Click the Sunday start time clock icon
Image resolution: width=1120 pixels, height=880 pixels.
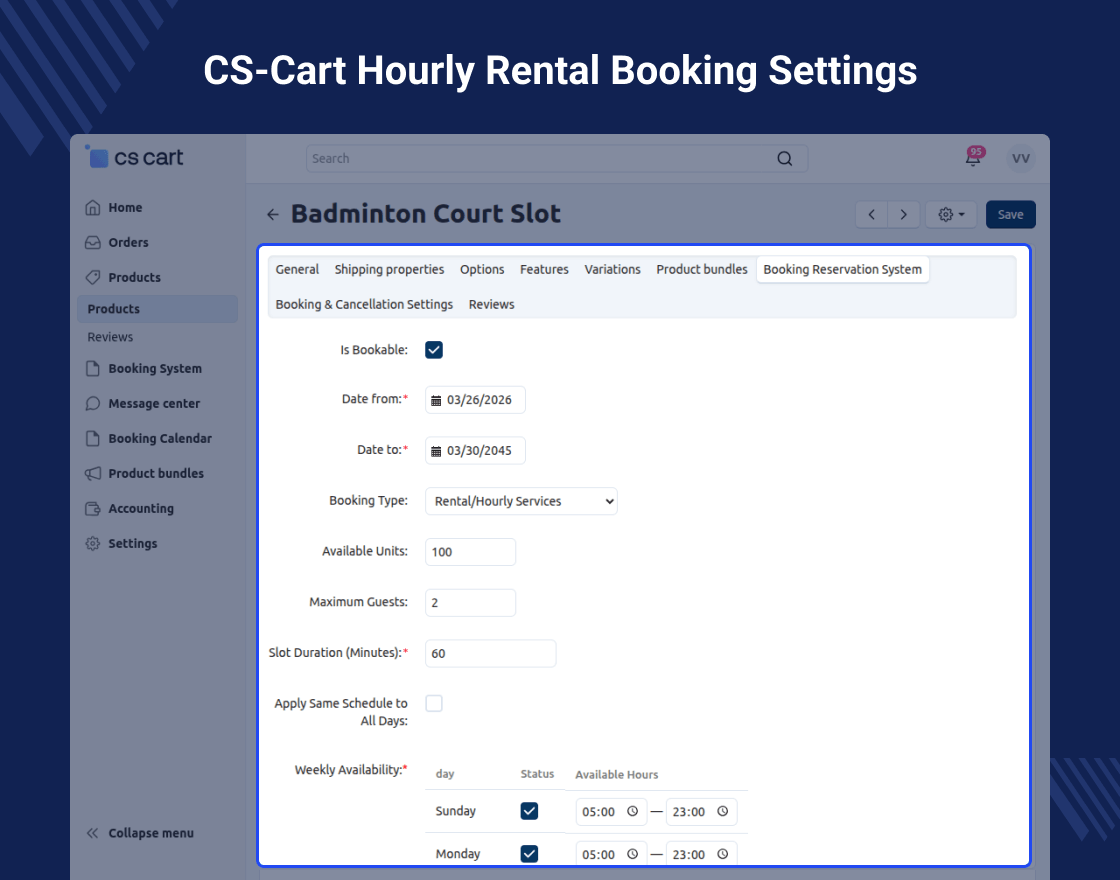point(632,812)
